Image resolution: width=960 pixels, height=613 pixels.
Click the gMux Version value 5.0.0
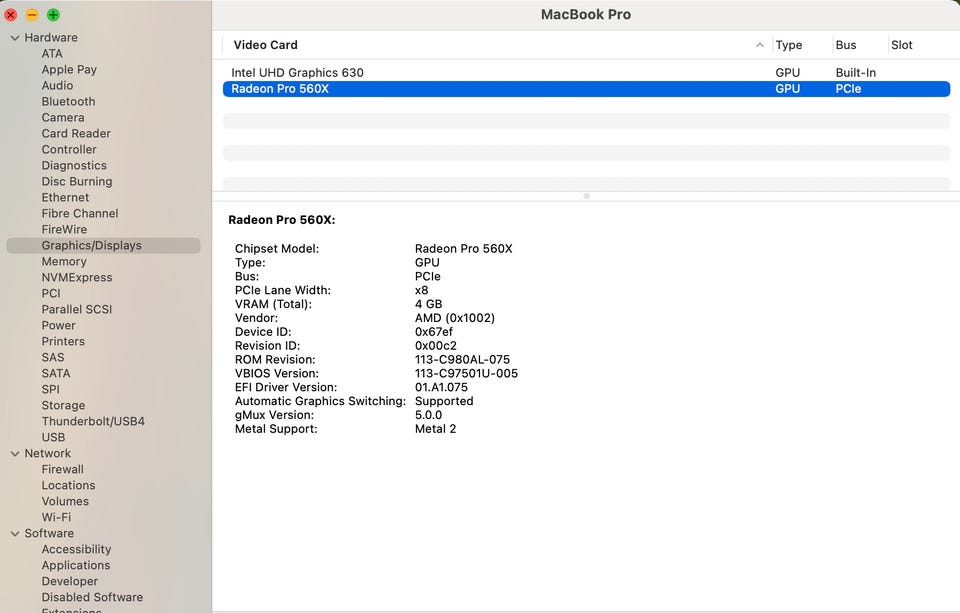tap(429, 415)
